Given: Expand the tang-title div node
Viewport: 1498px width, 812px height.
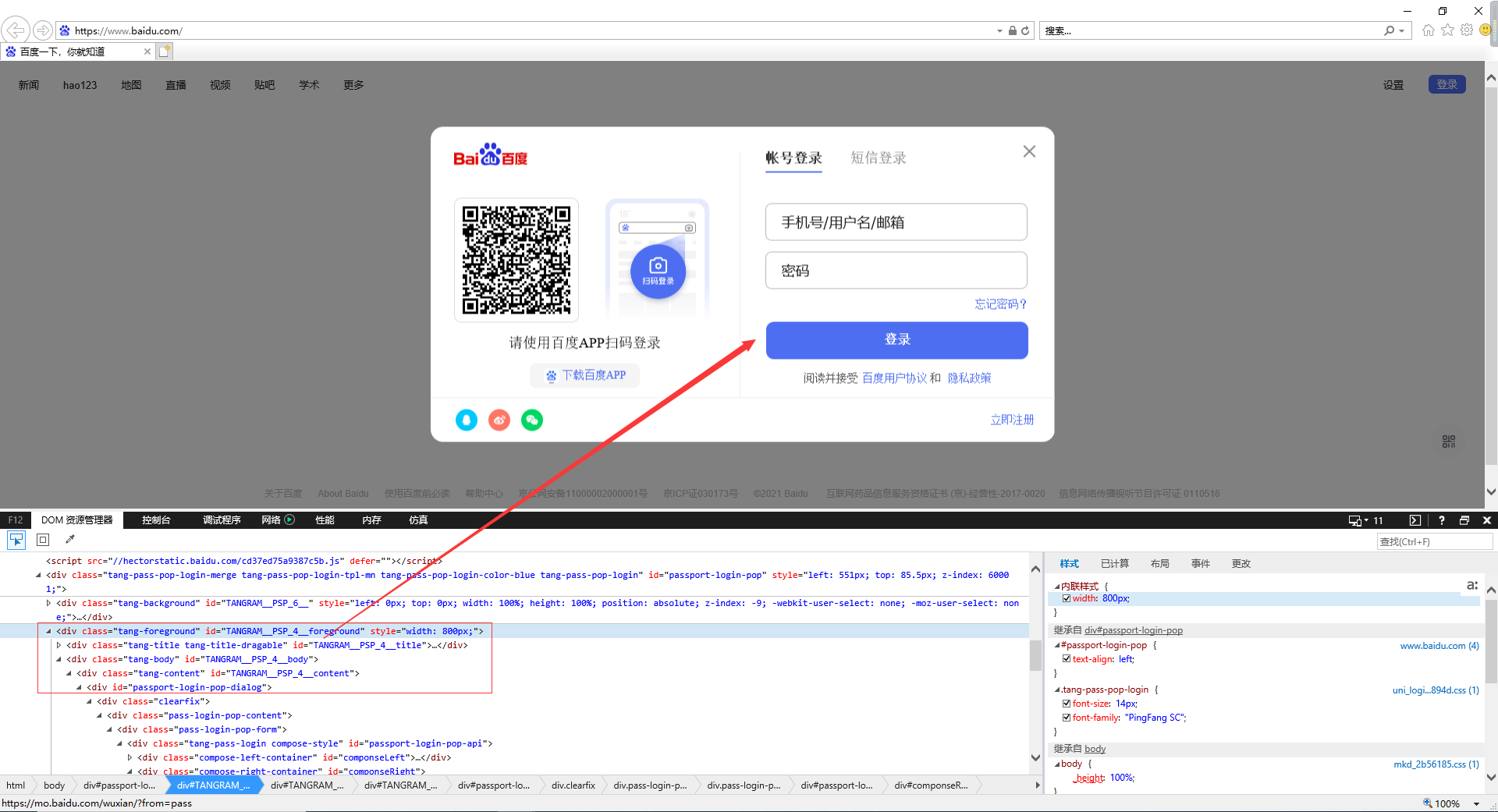Looking at the screenshot, I should [60, 645].
